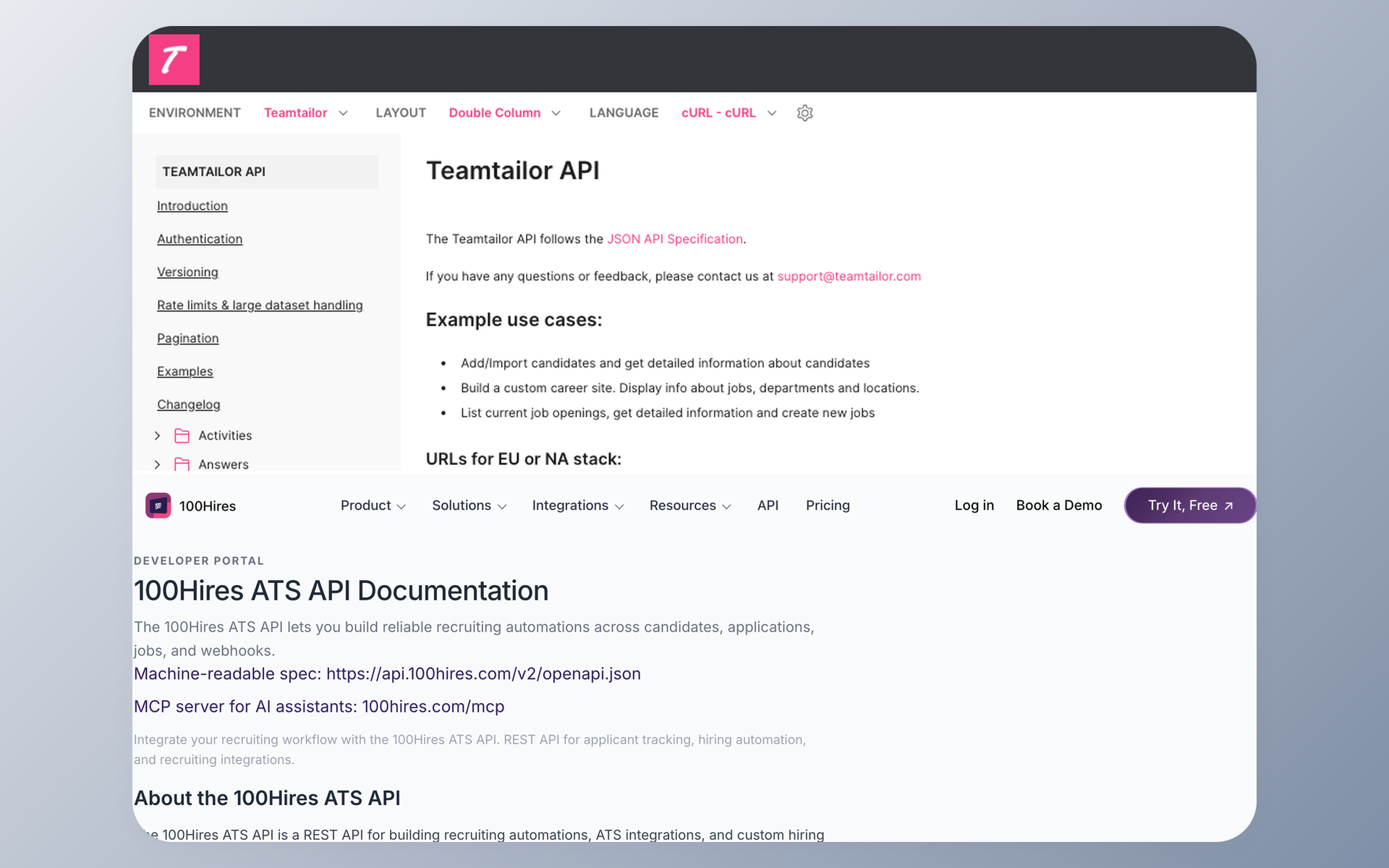The width and height of the screenshot is (1389, 868).
Task: Select the TEAMTAILOR API sidebar heading
Action: (267, 171)
